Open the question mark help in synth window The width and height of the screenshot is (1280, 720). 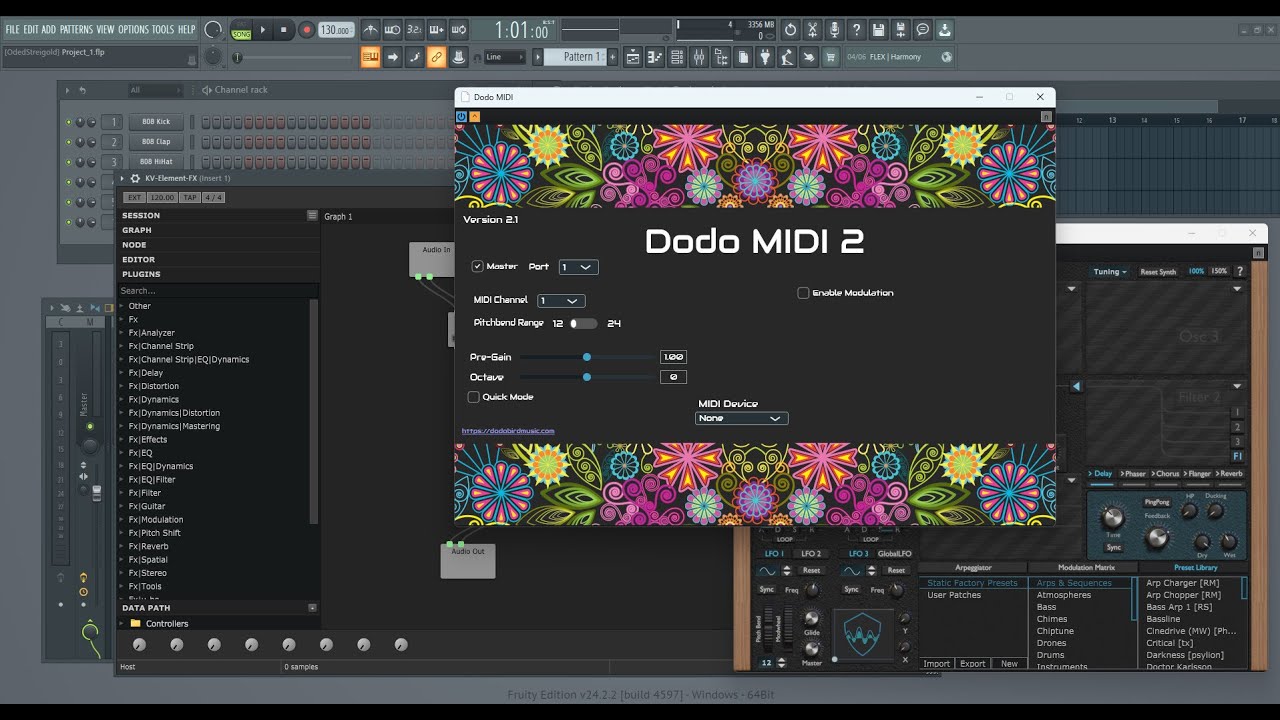click(x=1240, y=271)
